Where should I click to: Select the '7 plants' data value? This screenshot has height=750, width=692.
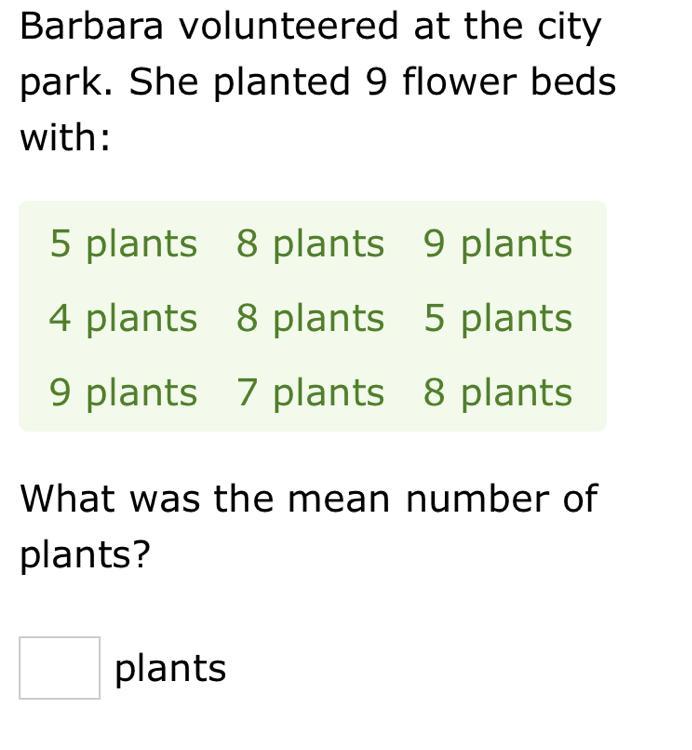pyautogui.click(x=310, y=394)
